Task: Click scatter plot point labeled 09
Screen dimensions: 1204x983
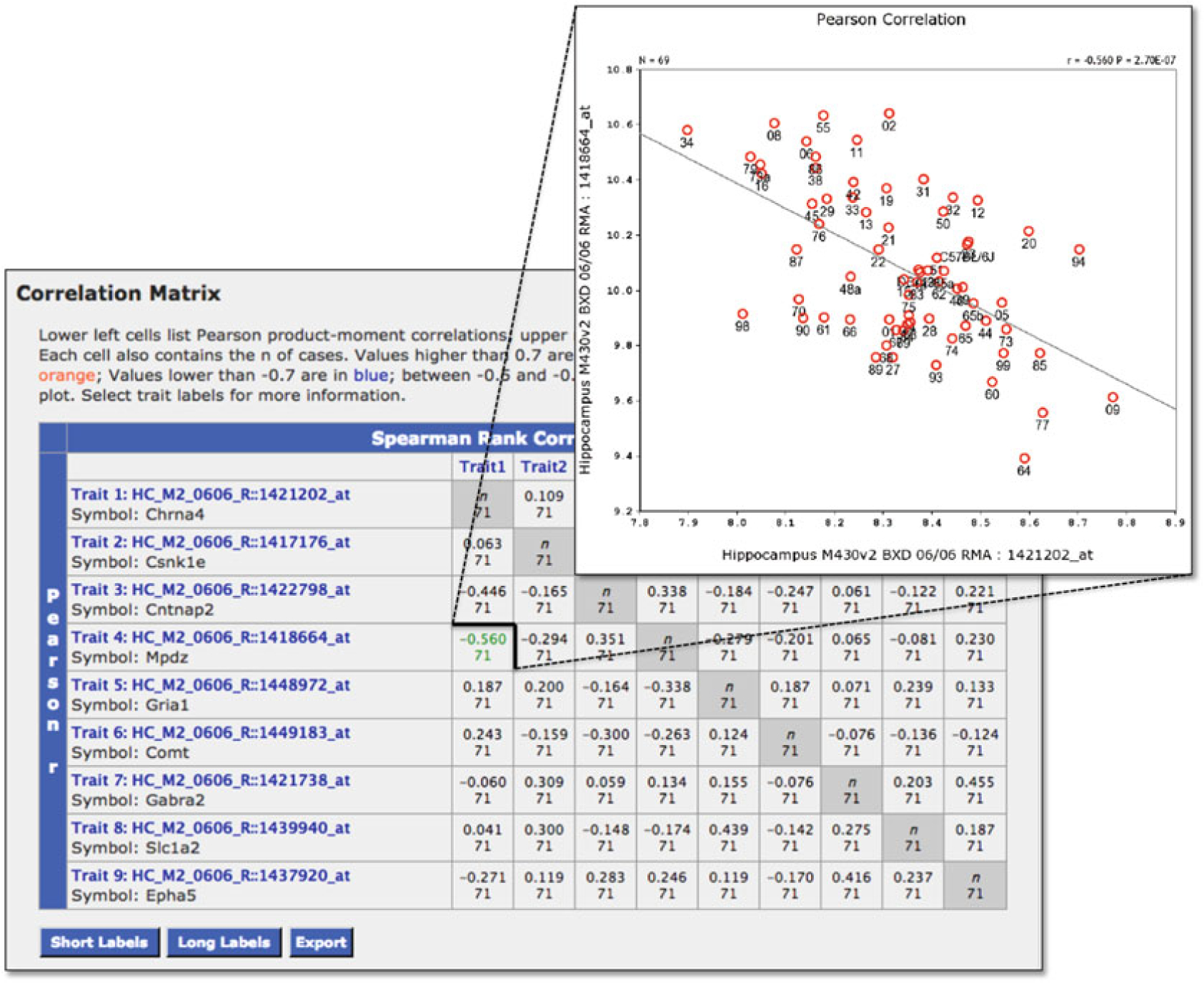Action: (1113, 397)
